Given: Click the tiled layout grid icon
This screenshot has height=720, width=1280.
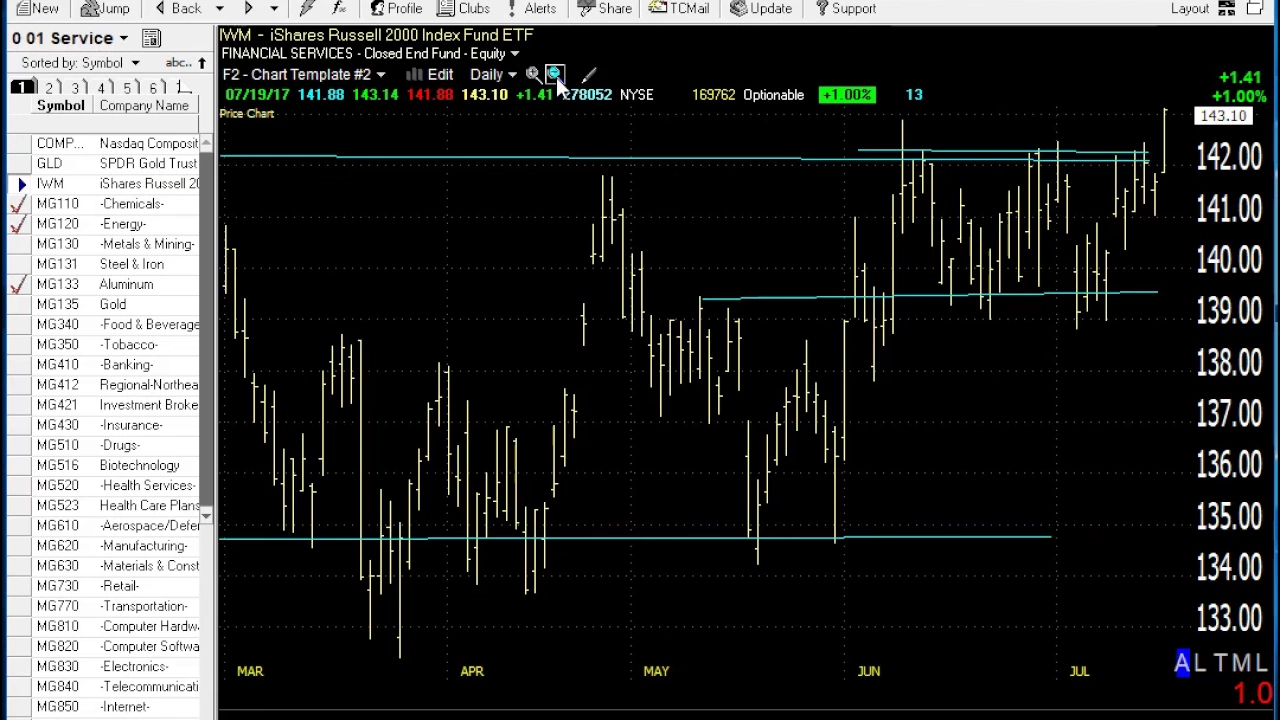Looking at the screenshot, I should click(x=1227, y=9).
